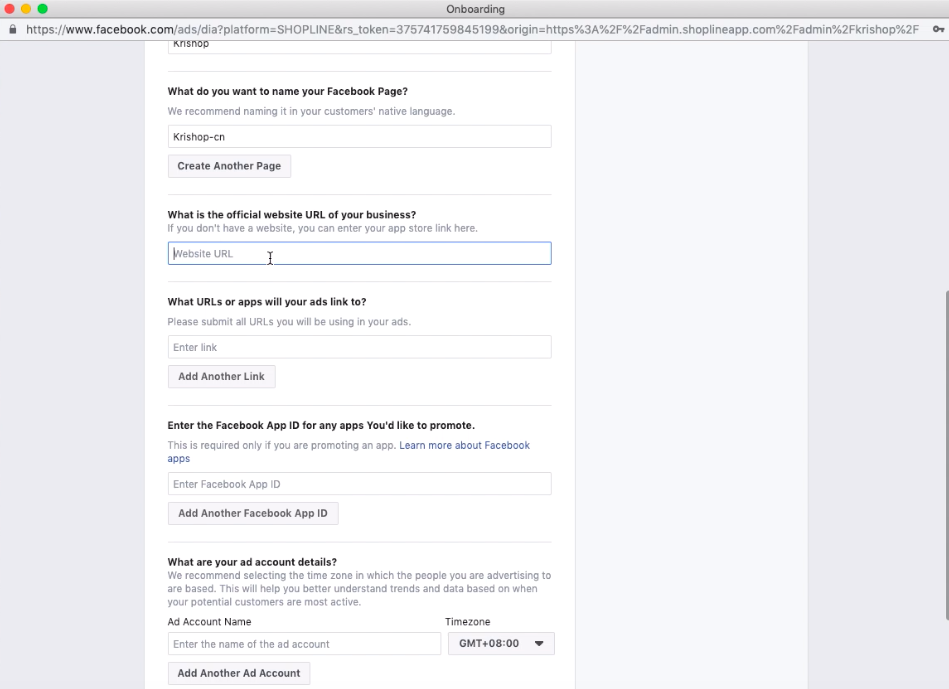Click the partially visible Krishop field at top
The width and height of the screenshot is (949, 689).
pos(360,47)
